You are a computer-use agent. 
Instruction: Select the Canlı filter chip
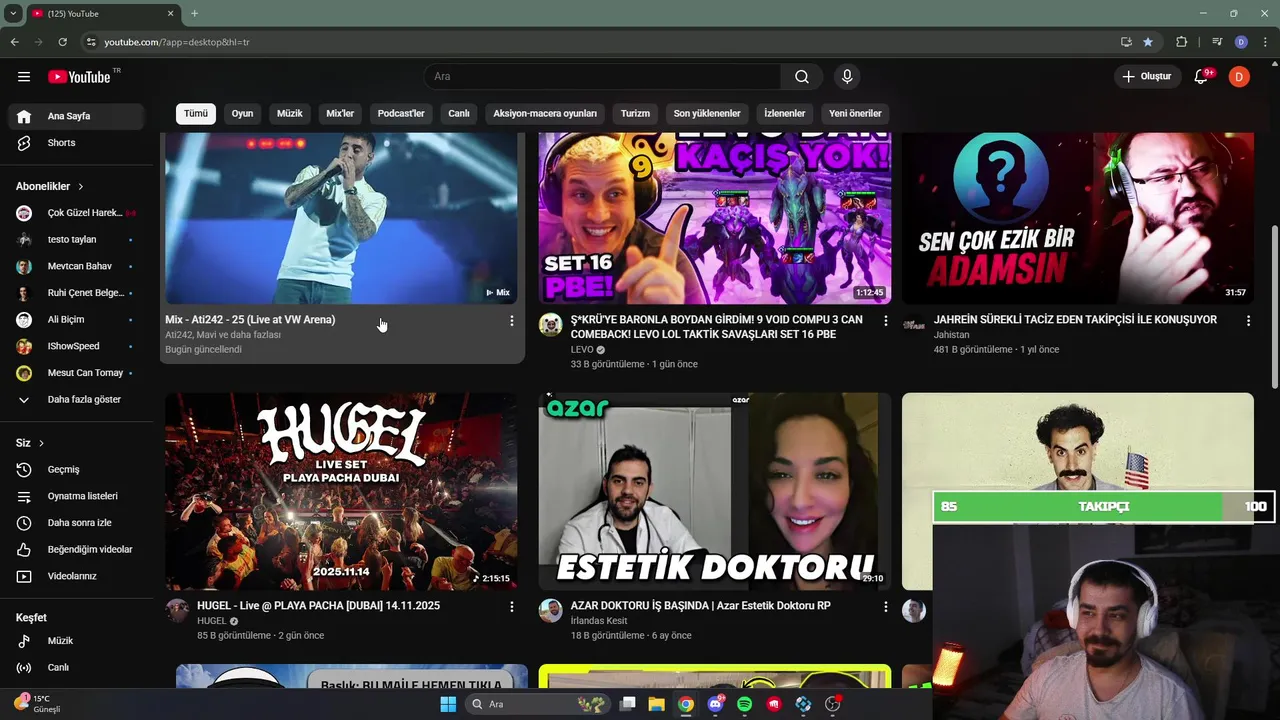(459, 114)
